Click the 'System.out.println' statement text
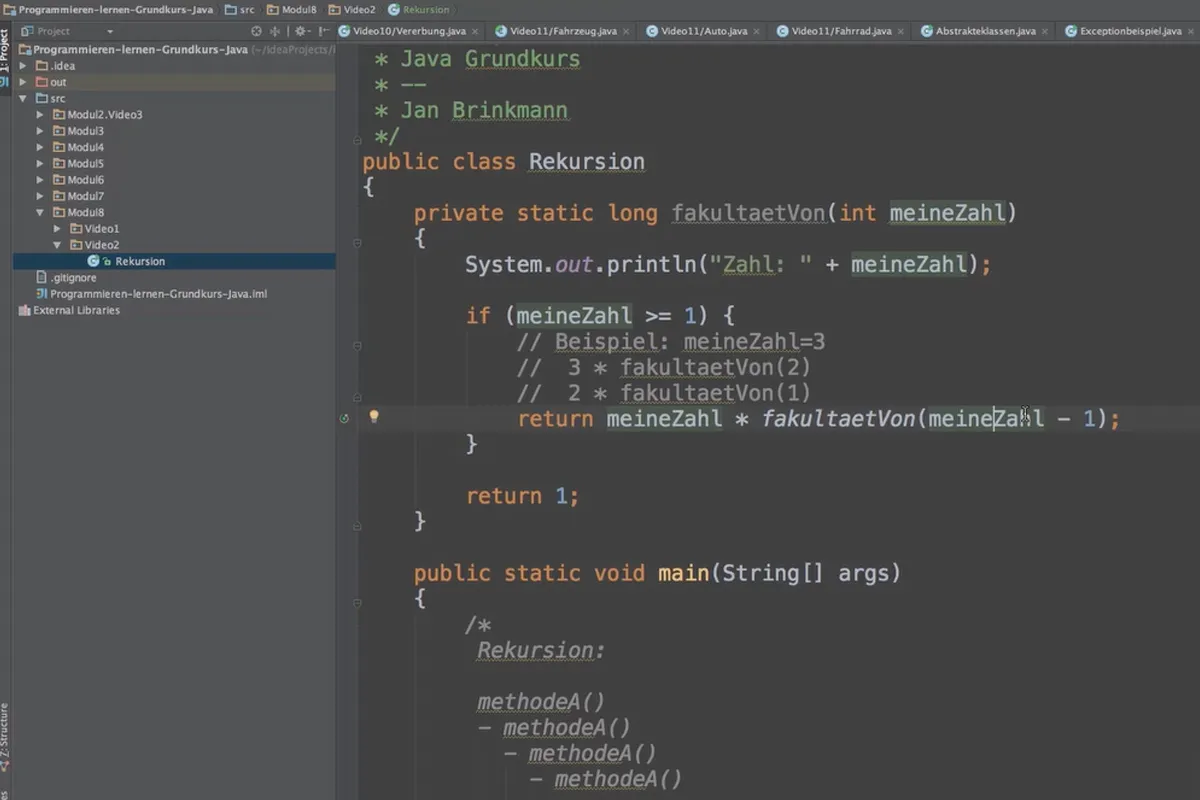 click(728, 265)
